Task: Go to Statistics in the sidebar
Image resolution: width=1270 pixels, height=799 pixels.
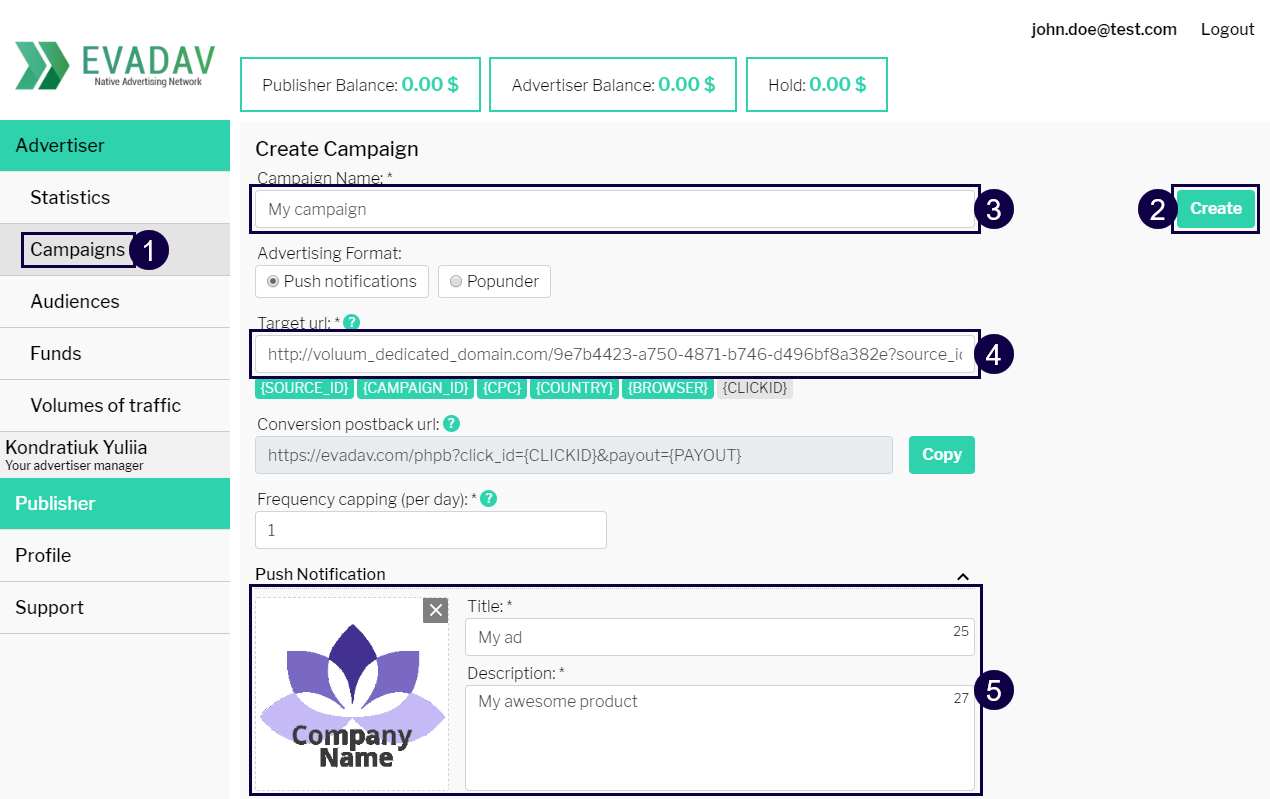Action: point(70,197)
